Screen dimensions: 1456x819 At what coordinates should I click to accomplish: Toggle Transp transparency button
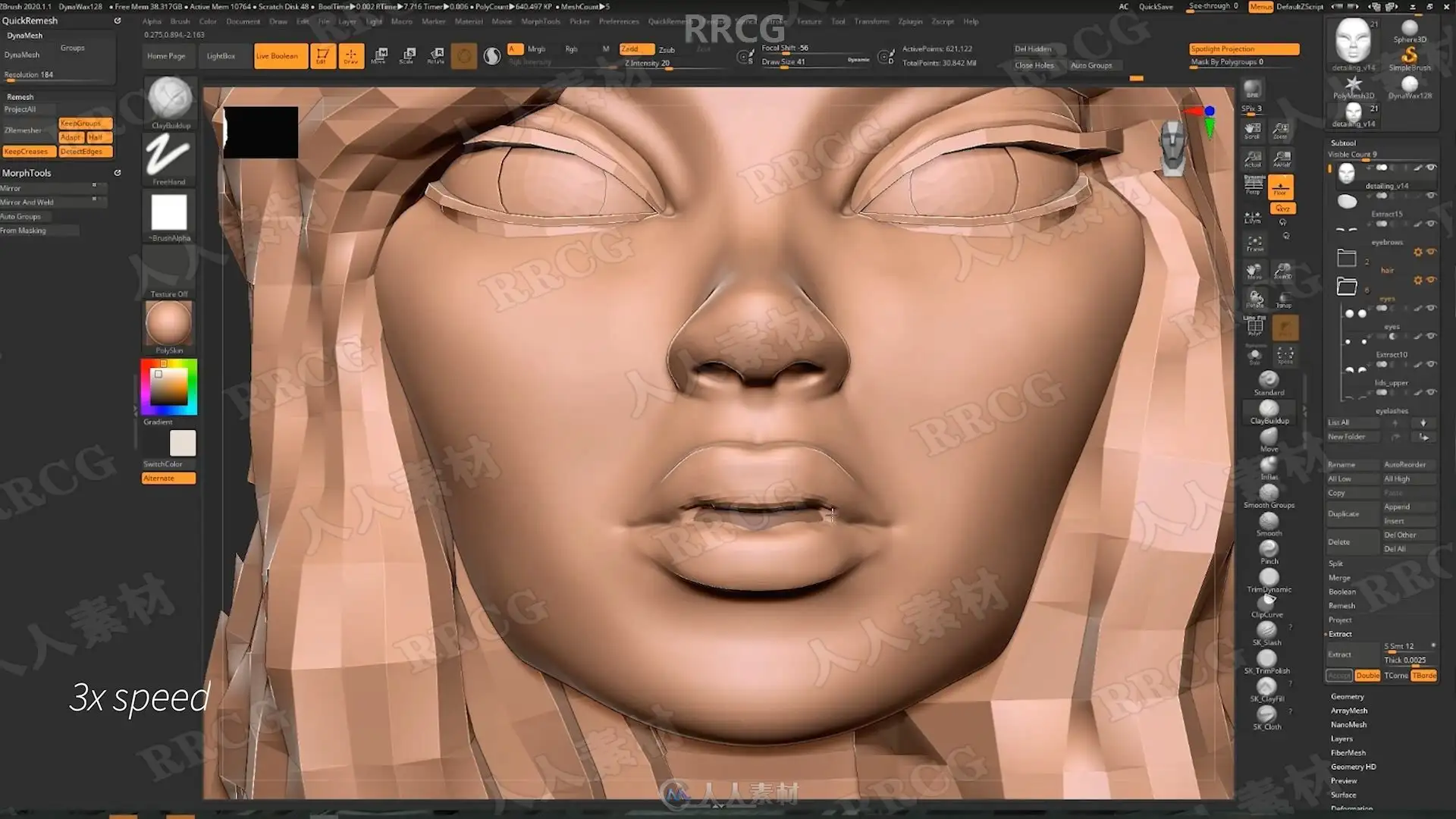(1284, 300)
